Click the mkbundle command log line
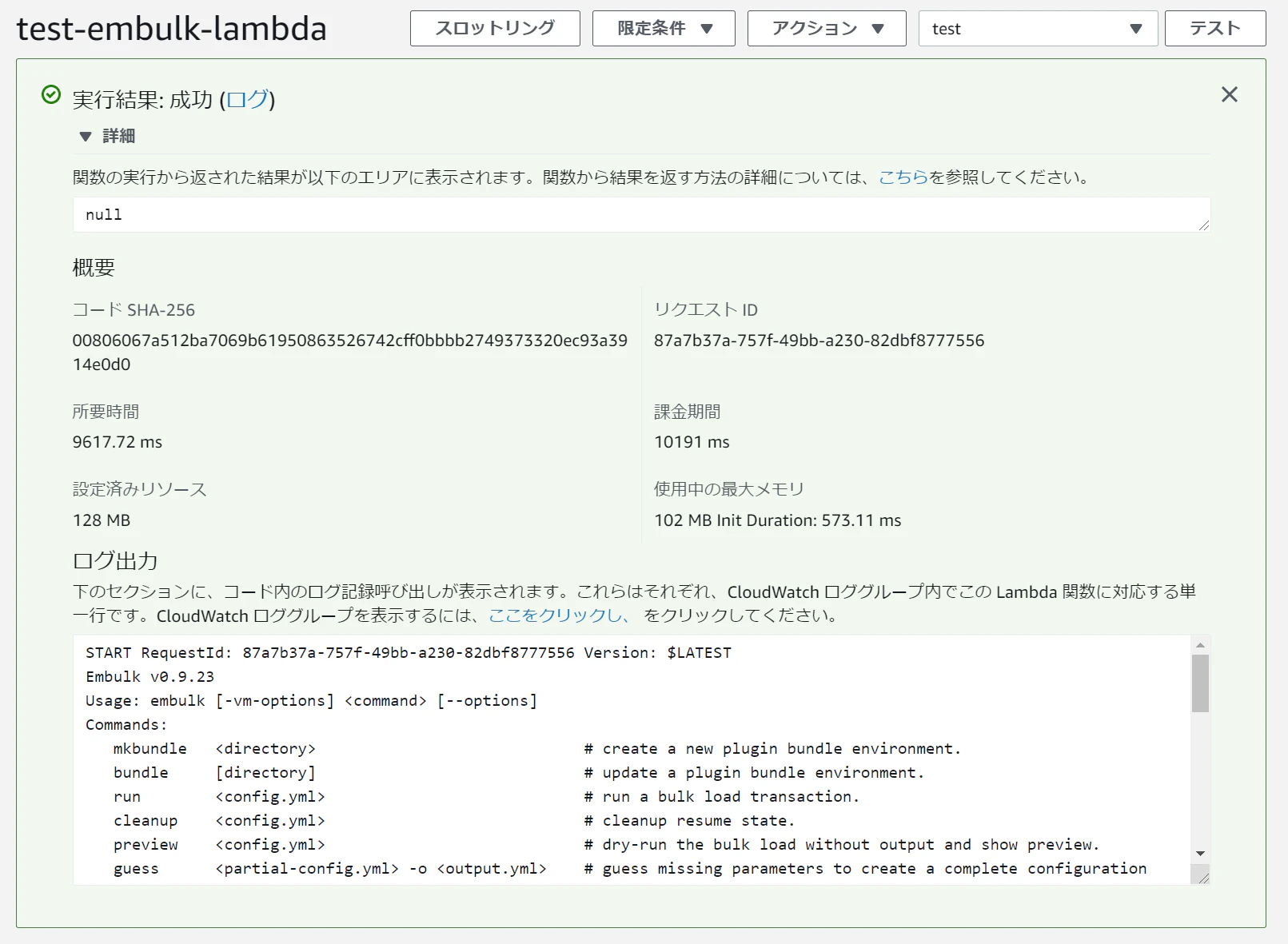 (x=536, y=749)
